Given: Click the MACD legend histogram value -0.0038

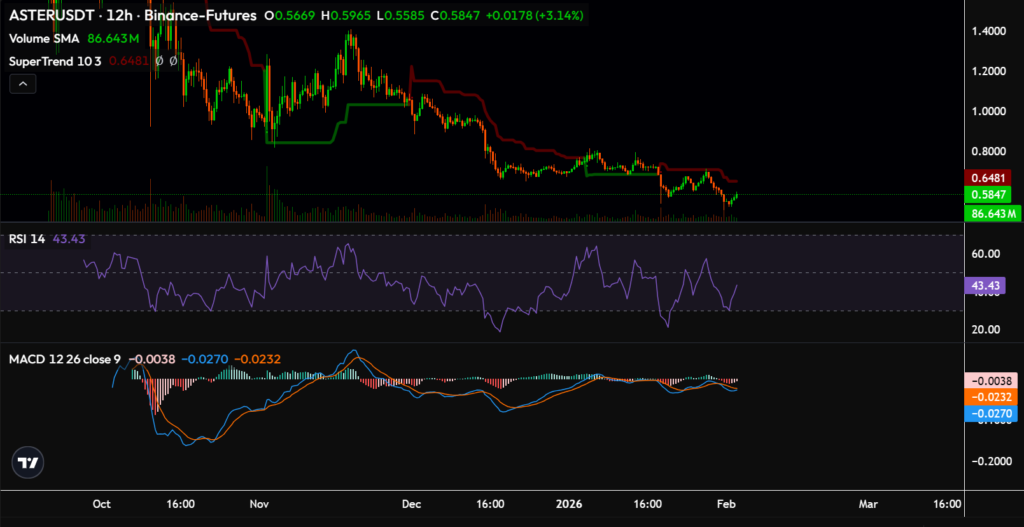Looking at the screenshot, I should pos(152,359).
